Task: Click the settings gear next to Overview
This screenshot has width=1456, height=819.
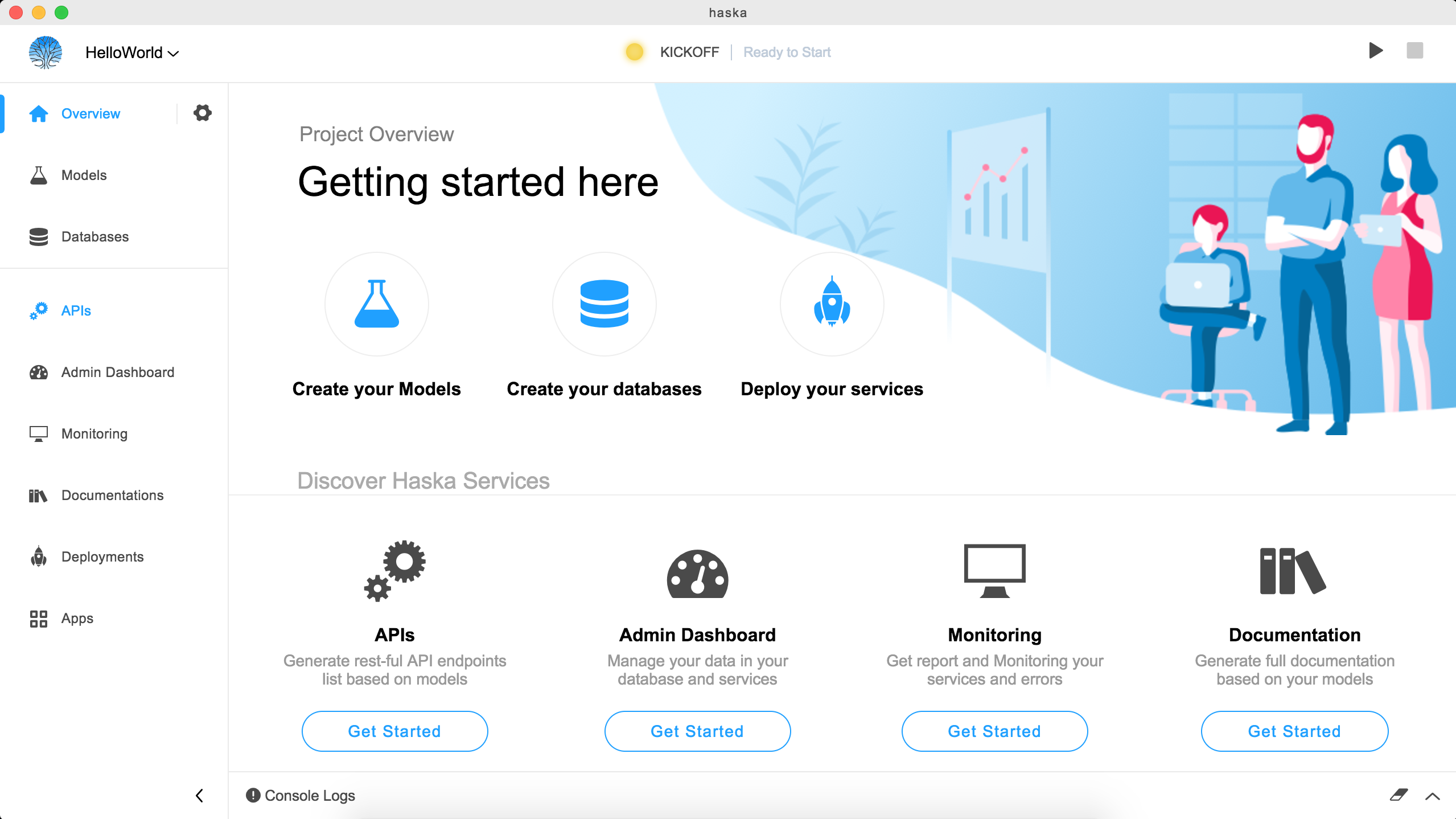Action: click(x=202, y=113)
